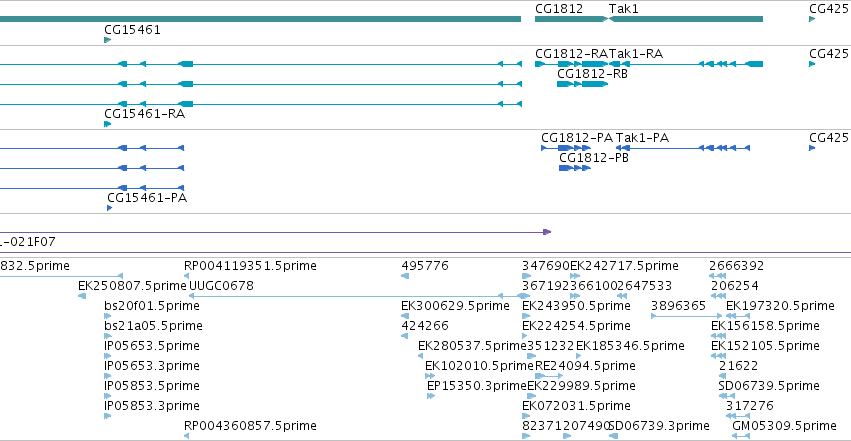Viewport: 851px width, 441px height.
Task: Click the purple clone arrow end
Action: (547, 232)
